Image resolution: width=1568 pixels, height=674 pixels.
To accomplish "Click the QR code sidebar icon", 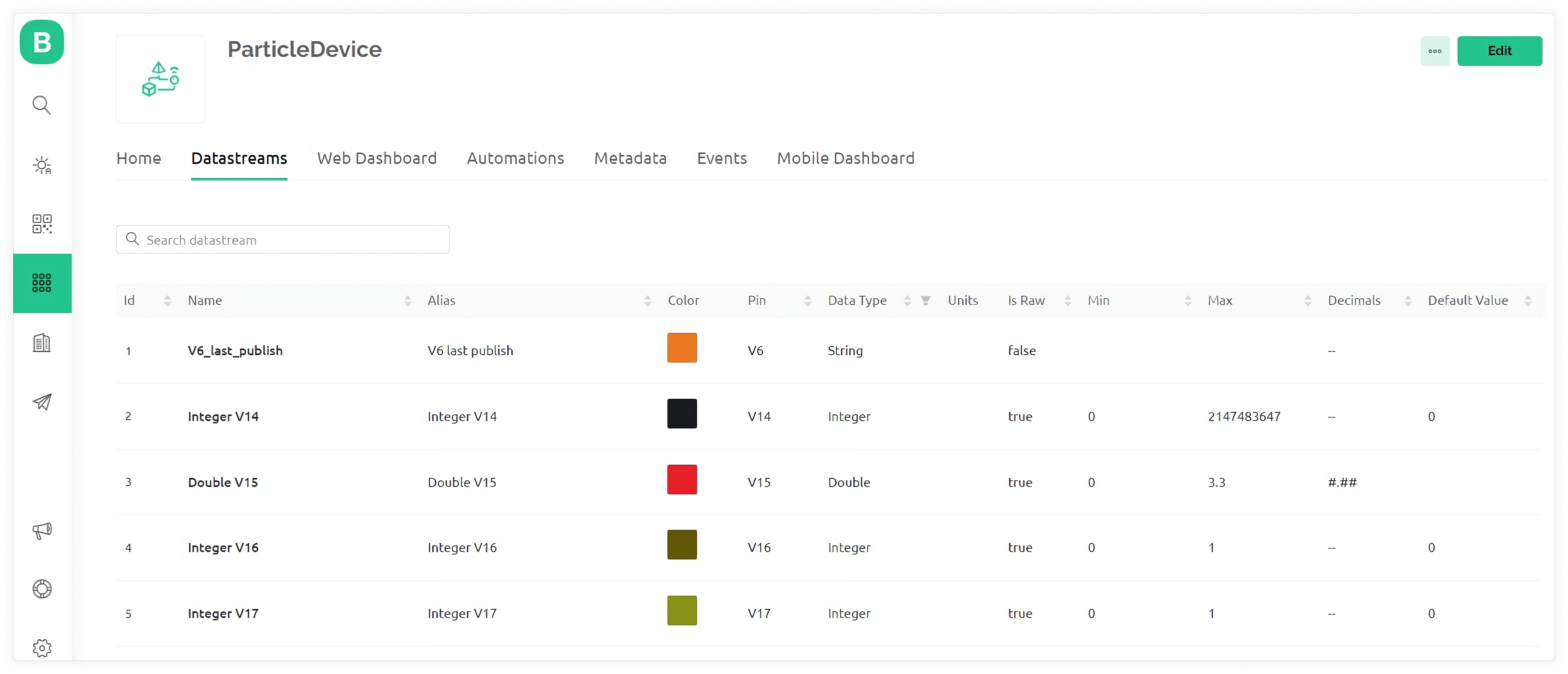I will pos(41,223).
